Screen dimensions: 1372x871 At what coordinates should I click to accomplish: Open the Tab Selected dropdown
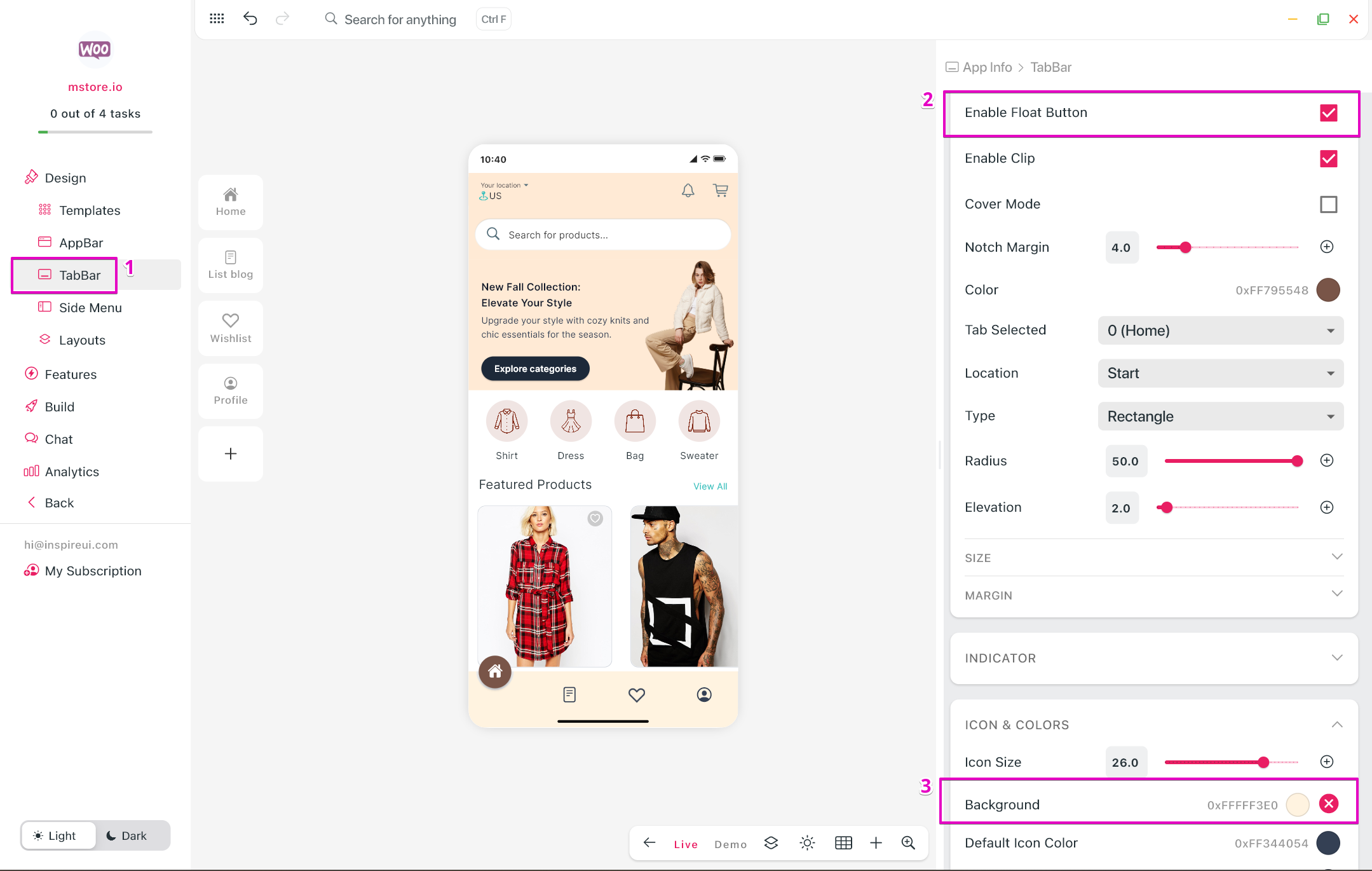tap(1220, 331)
